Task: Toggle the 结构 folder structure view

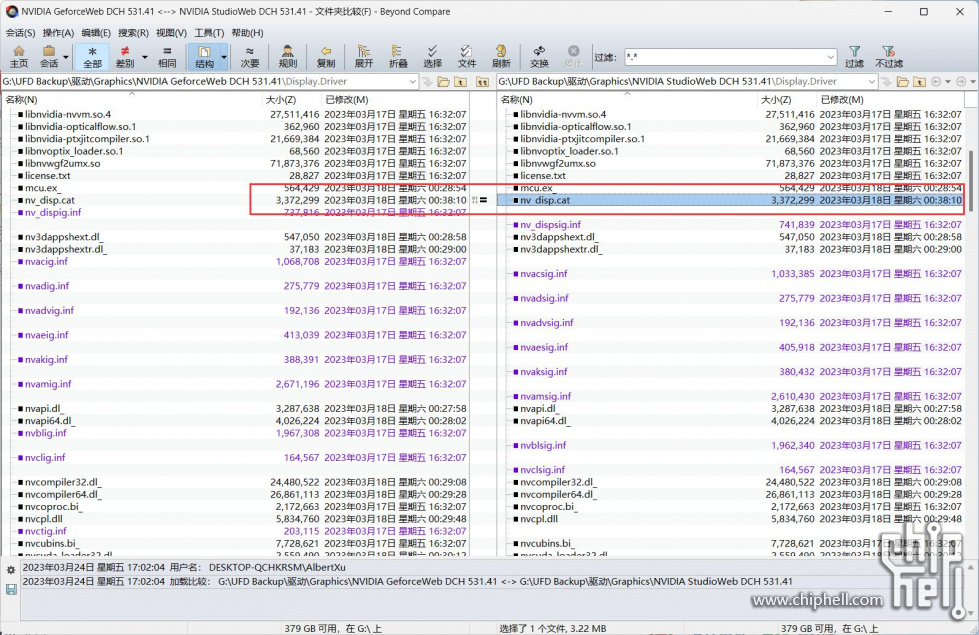Action: (204, 57)
